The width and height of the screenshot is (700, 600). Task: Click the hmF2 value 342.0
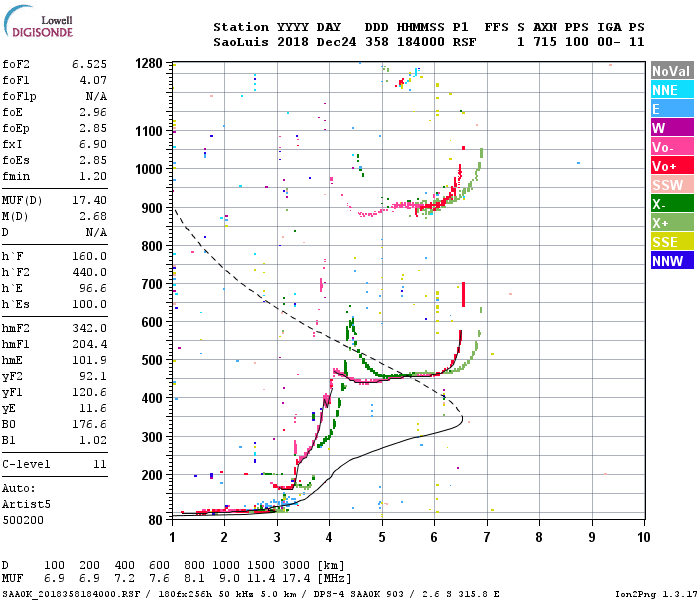pyautogui.click(x=89, y=328)
